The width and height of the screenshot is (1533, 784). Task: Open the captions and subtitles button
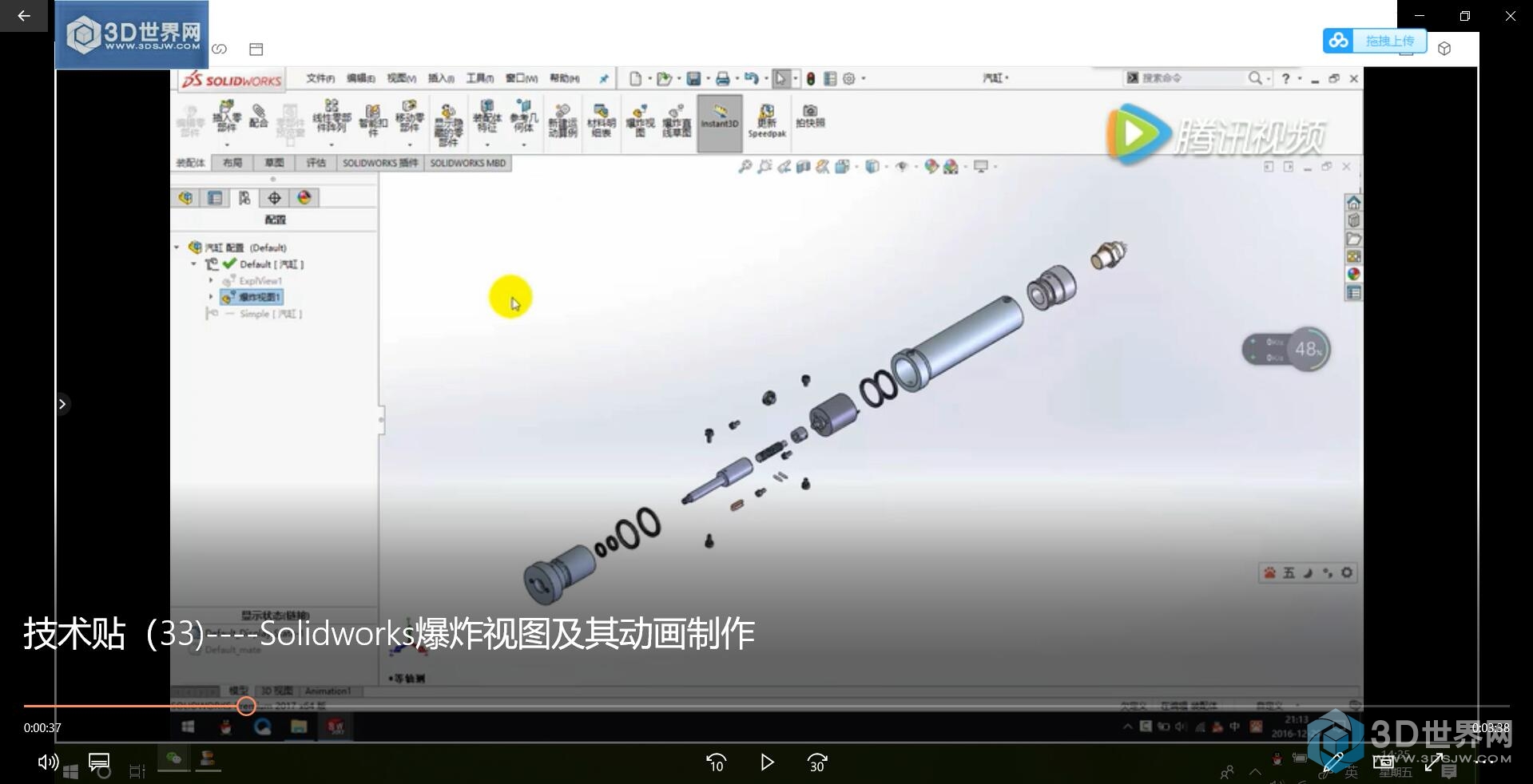coord(99,762)
